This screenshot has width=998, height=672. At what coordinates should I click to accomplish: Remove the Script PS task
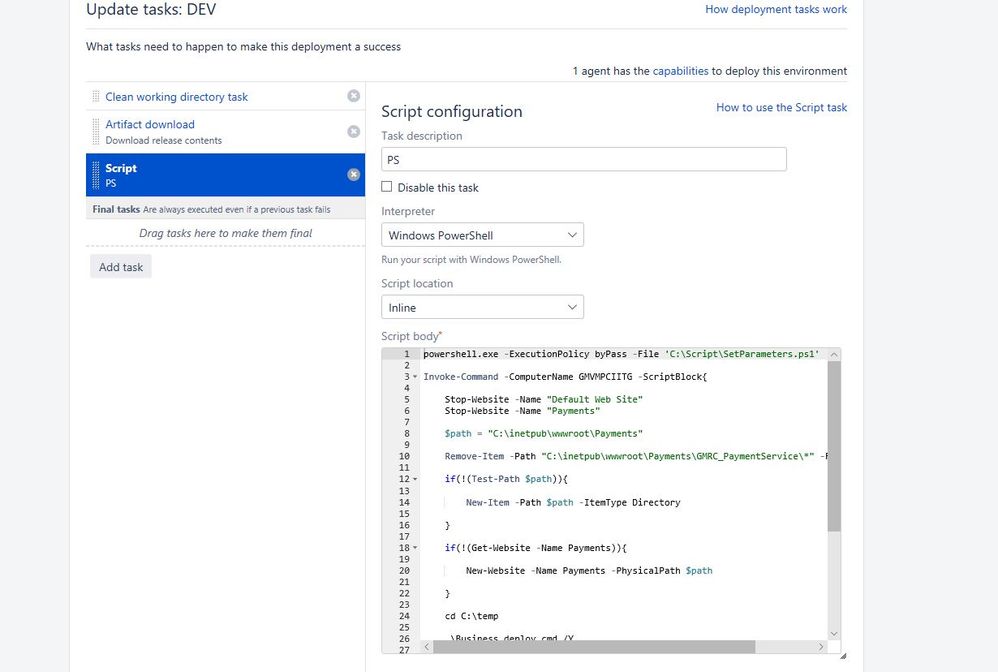click(x=353, y=175)
